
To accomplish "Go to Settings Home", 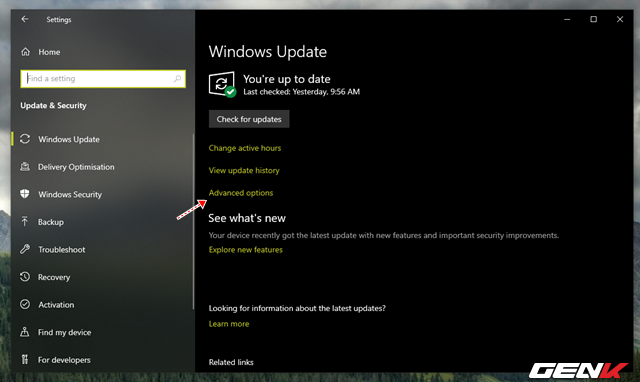I will click(x=49, y=52).
